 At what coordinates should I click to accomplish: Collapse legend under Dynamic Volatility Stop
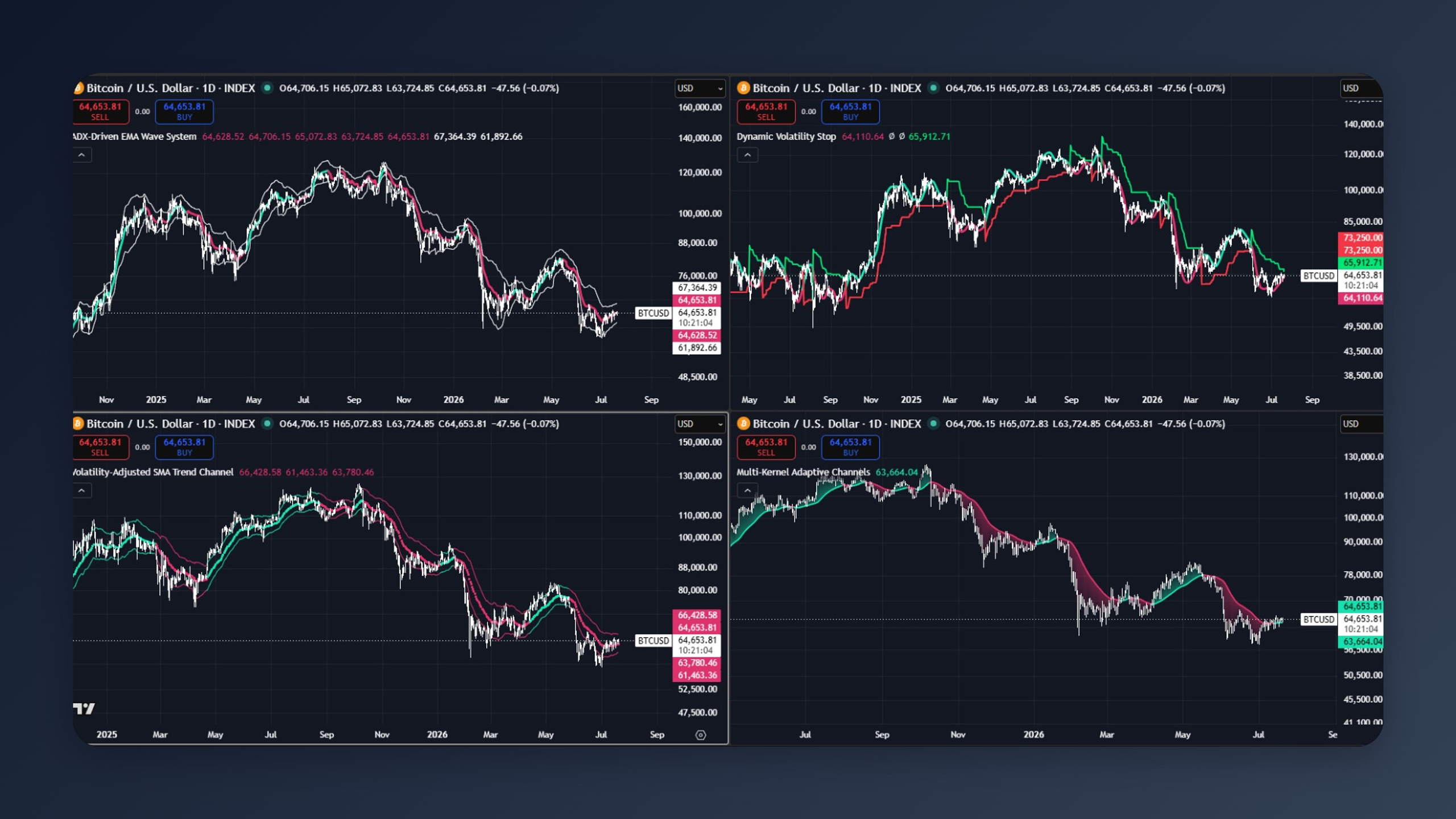747,155
